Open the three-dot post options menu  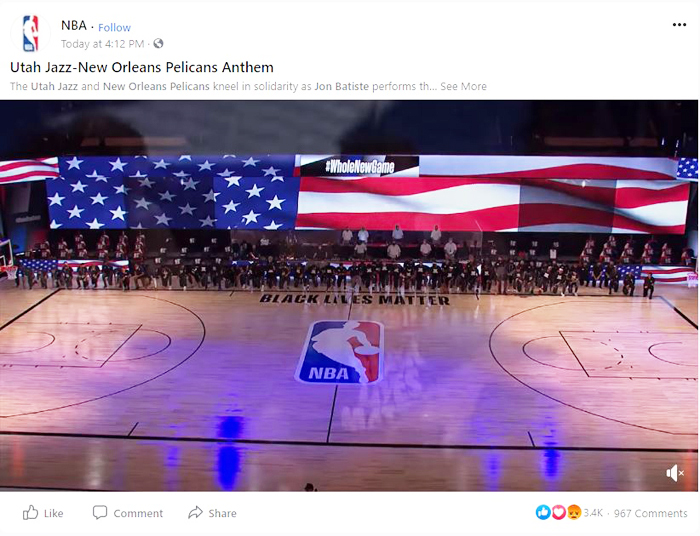679,25
